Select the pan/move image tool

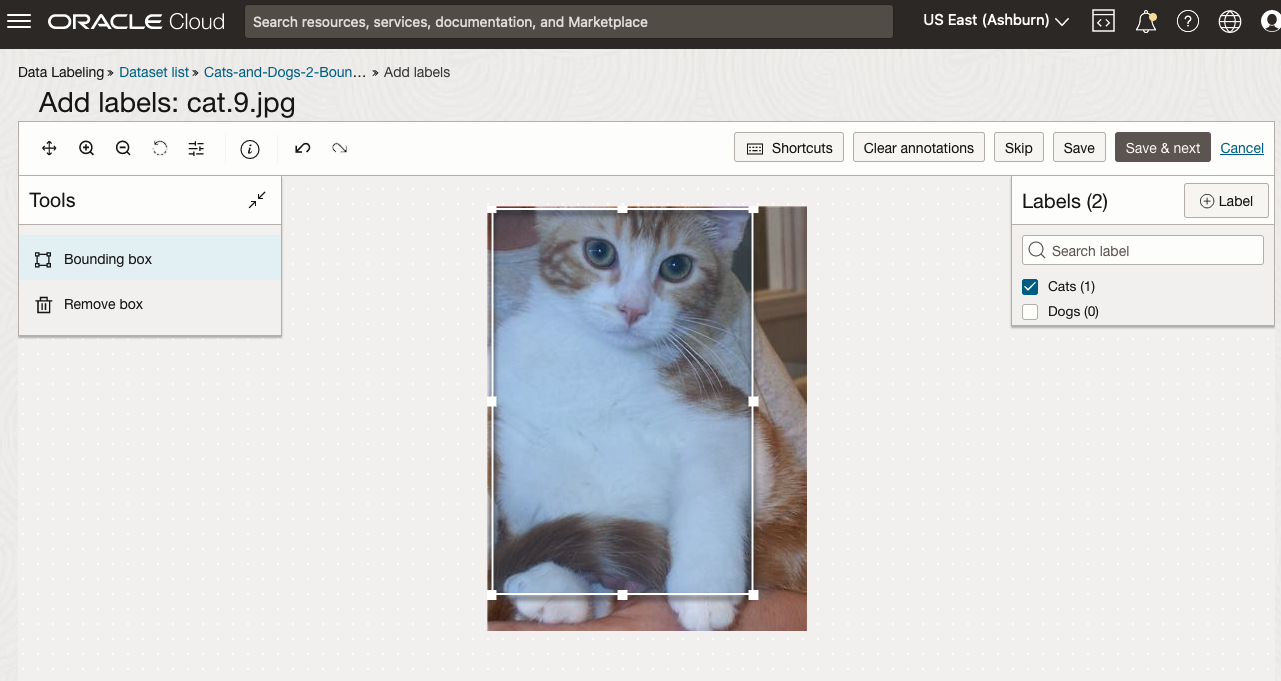pyautogui.click(x=49, y=148)
